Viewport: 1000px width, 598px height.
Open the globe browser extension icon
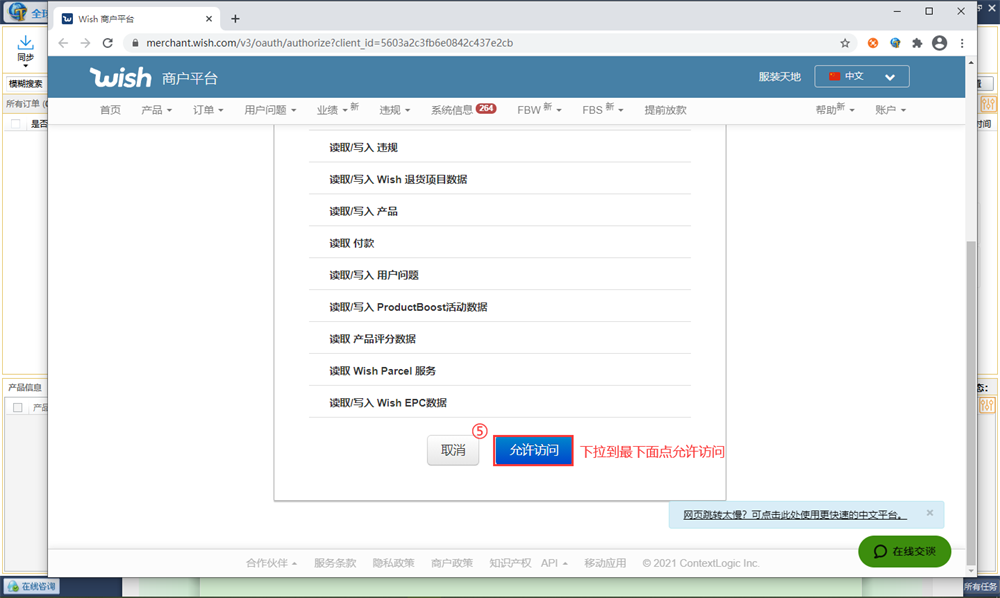coord(895,43)
